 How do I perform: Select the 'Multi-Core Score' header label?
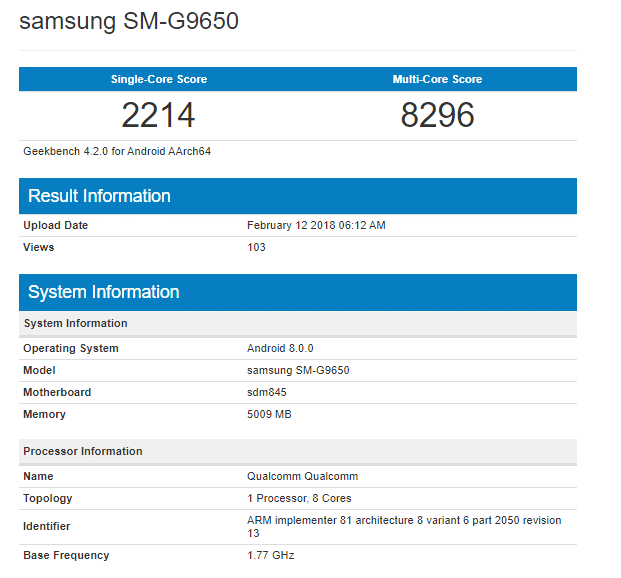437,79
